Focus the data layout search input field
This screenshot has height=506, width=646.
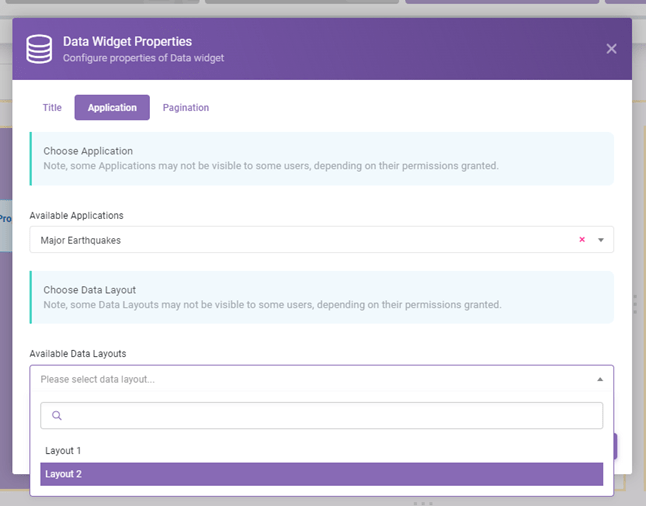click(330, 416)
